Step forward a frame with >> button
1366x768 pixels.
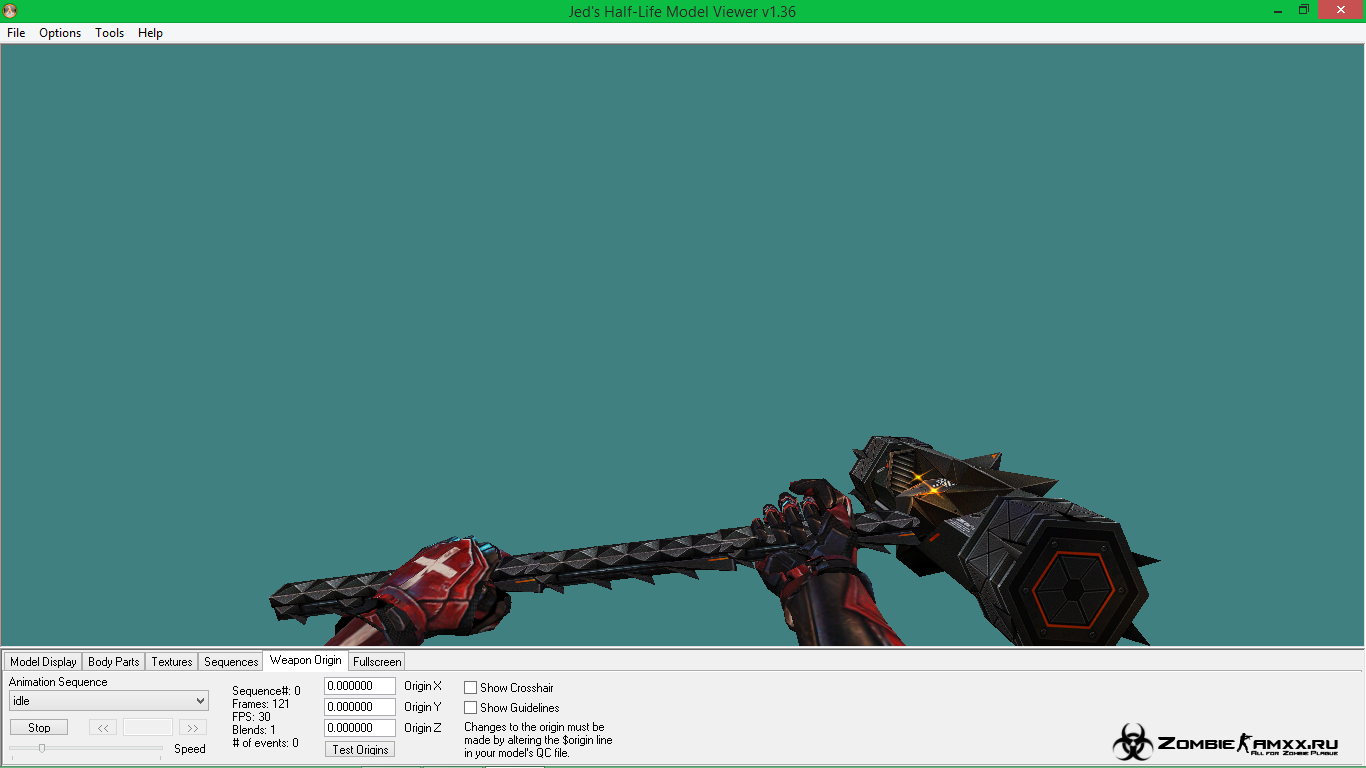point(193,728)
